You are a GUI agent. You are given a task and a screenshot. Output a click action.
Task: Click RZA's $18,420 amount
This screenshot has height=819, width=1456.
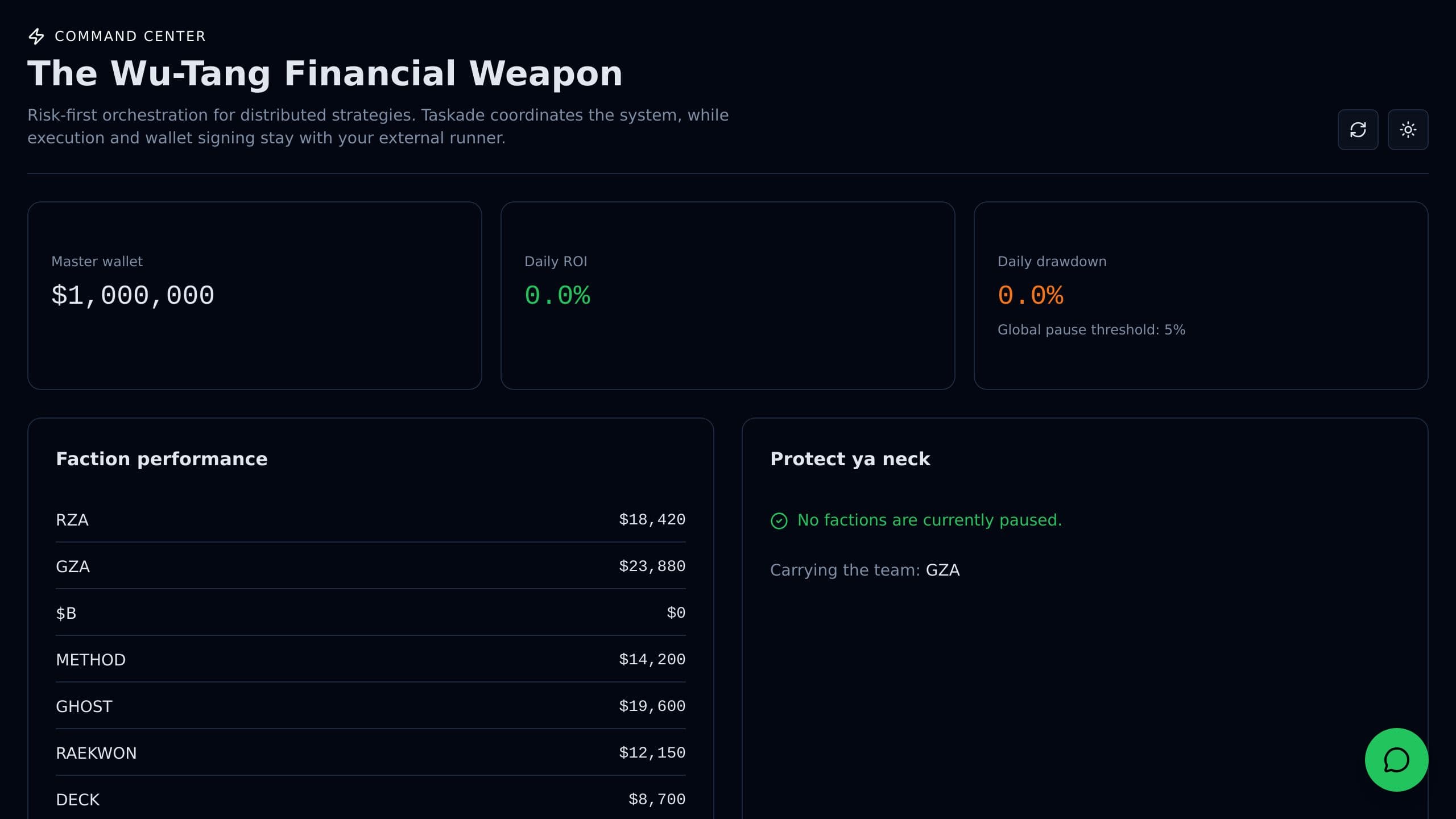pyautogui.click(x=652, y=520)
